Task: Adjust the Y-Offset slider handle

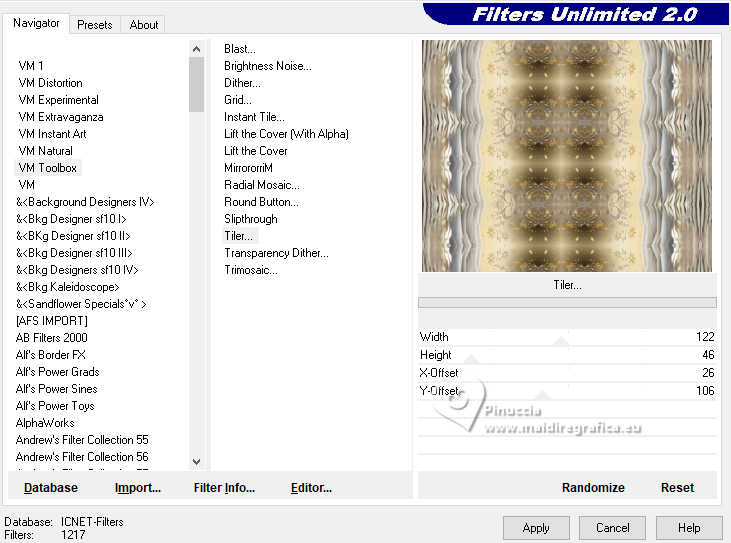Action: (x=542, y=396)
